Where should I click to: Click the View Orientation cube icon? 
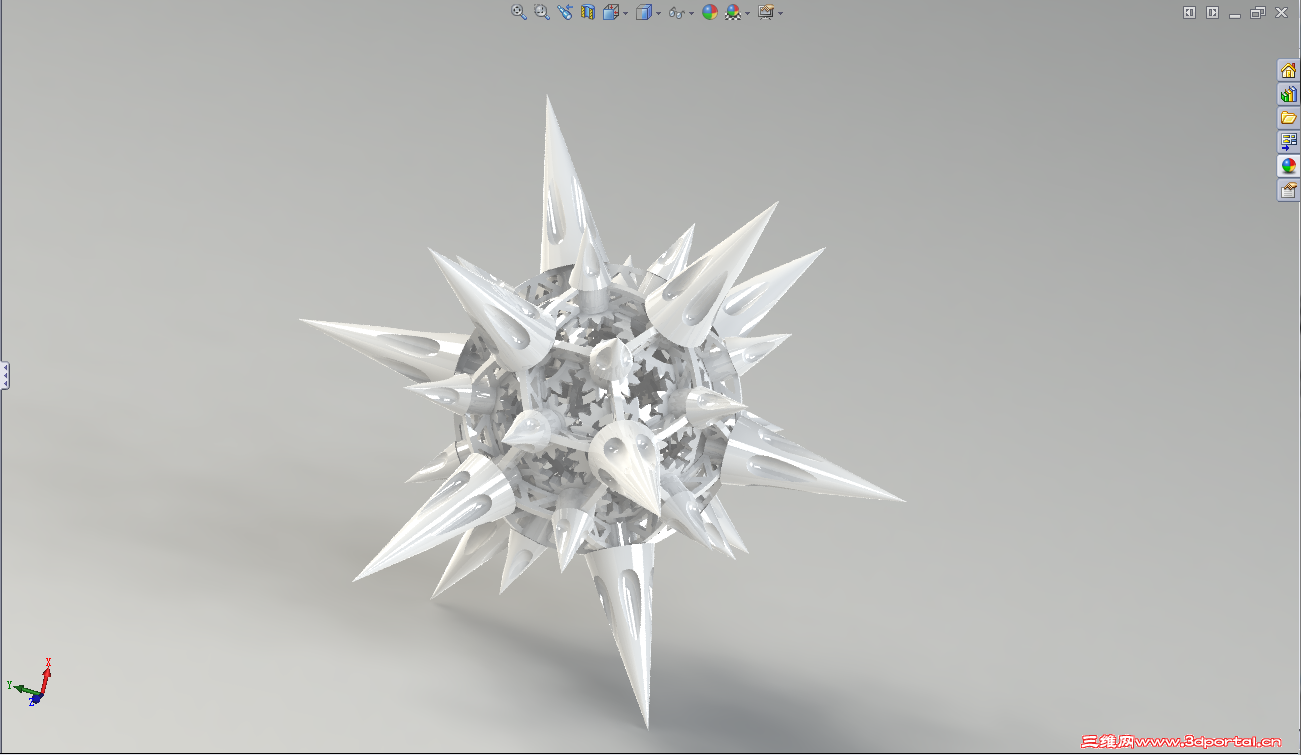610,12
